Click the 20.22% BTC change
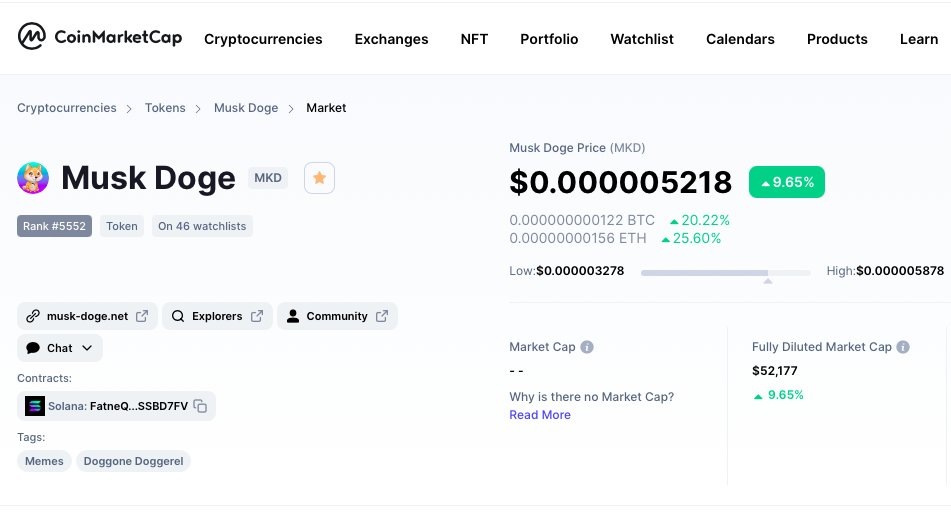The width and height of the screenshot is (951, 517). pos(699,220)
